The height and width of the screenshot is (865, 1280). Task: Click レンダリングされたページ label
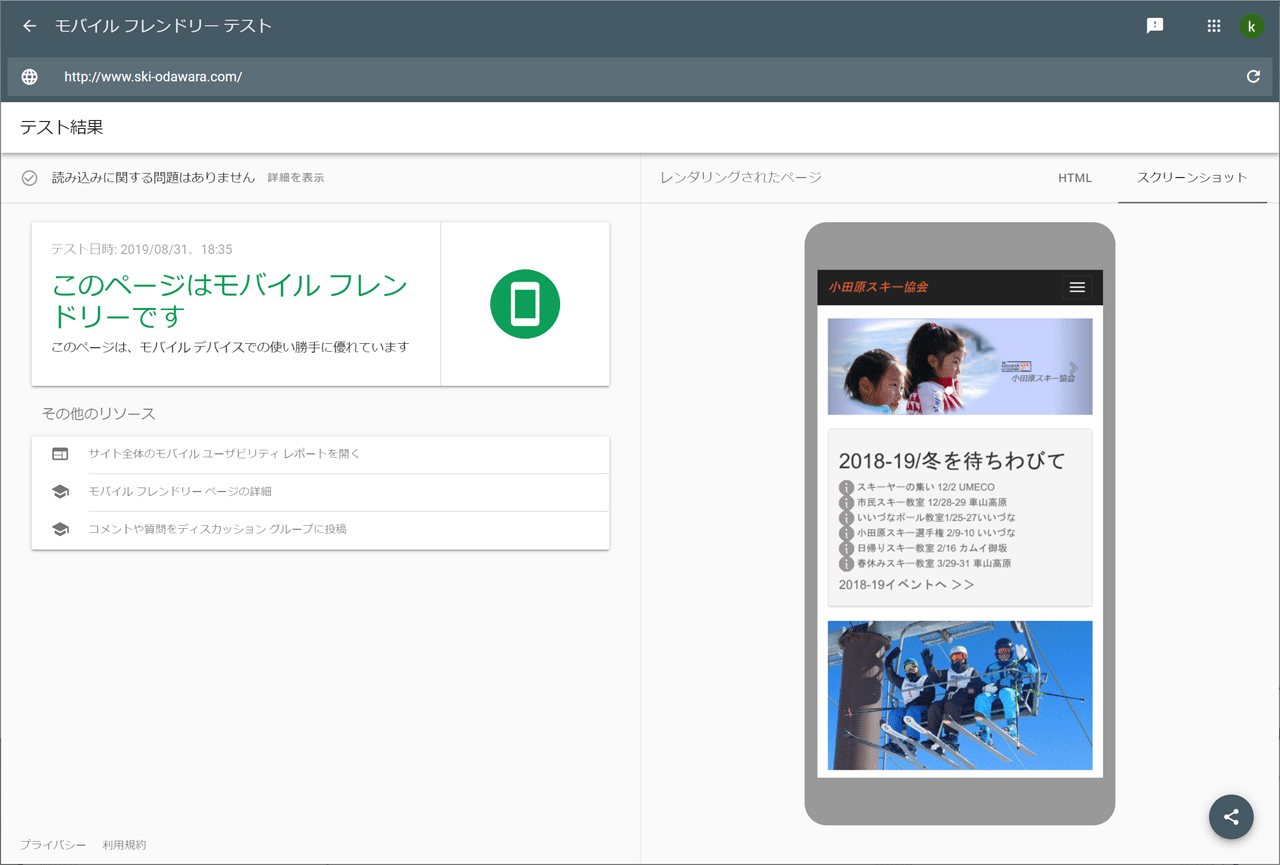pyautogui.click(x=741, y=178)
